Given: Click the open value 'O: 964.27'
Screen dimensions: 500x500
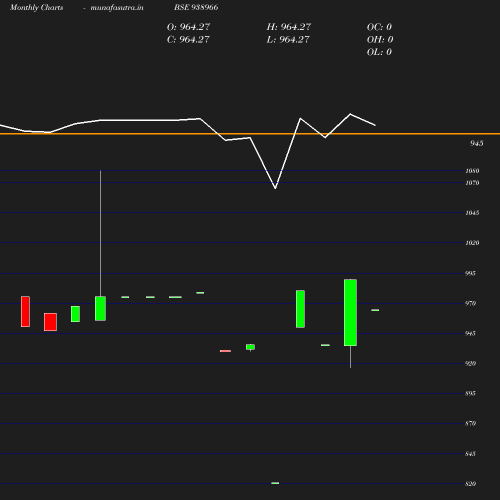Looking at the screenshot, I should point(188,27).
